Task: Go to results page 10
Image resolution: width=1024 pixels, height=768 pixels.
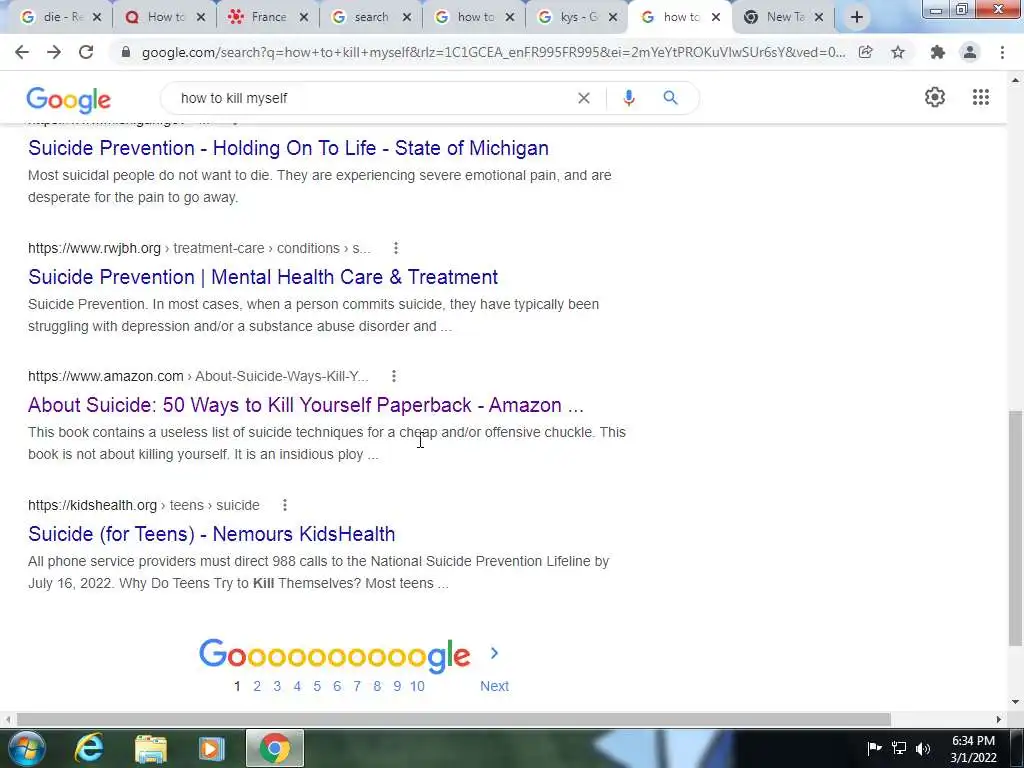Action: (x=417, y=686)
